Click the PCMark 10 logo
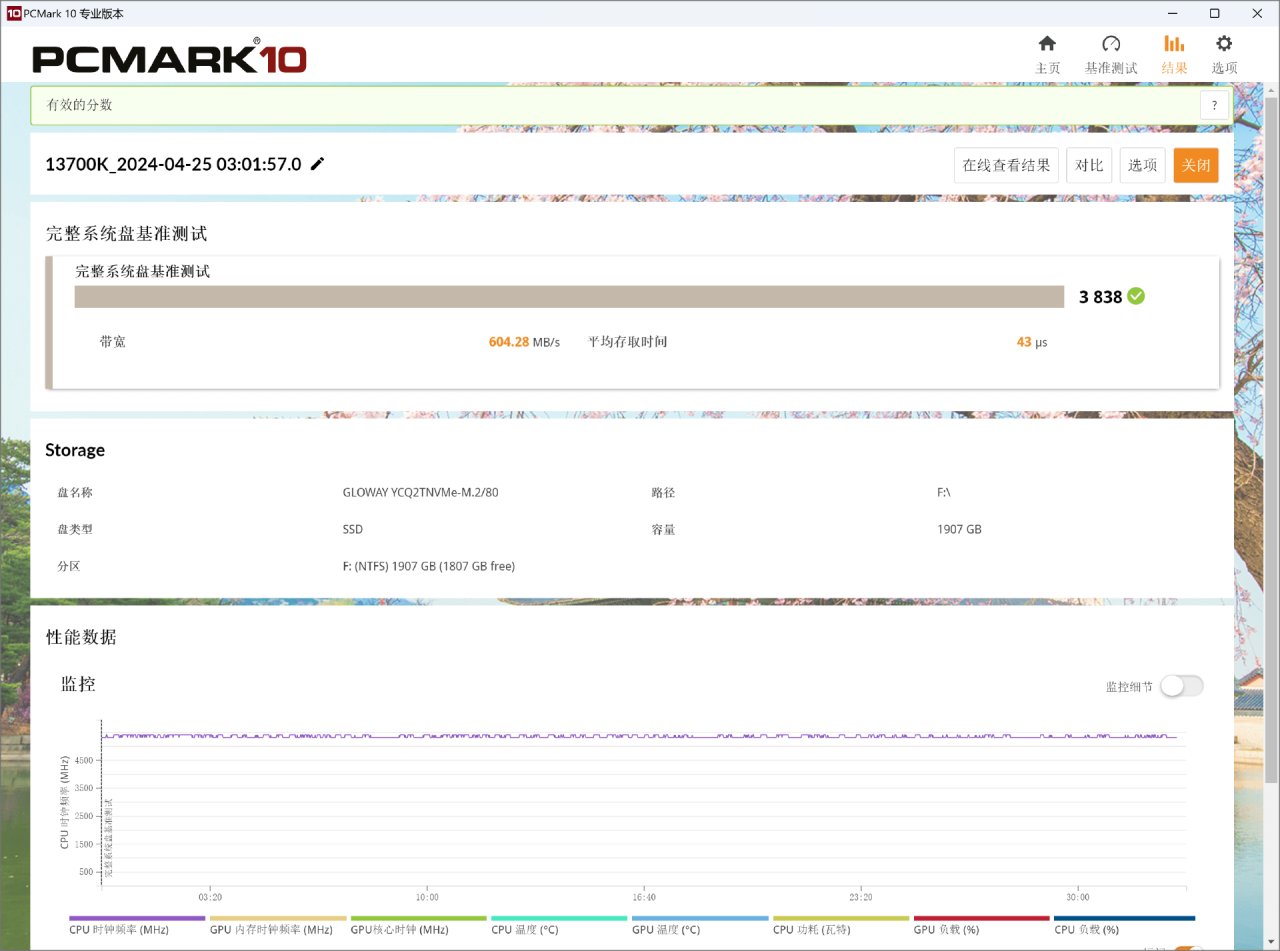This screenshot has height=951, width=1280. coord(169,58)
